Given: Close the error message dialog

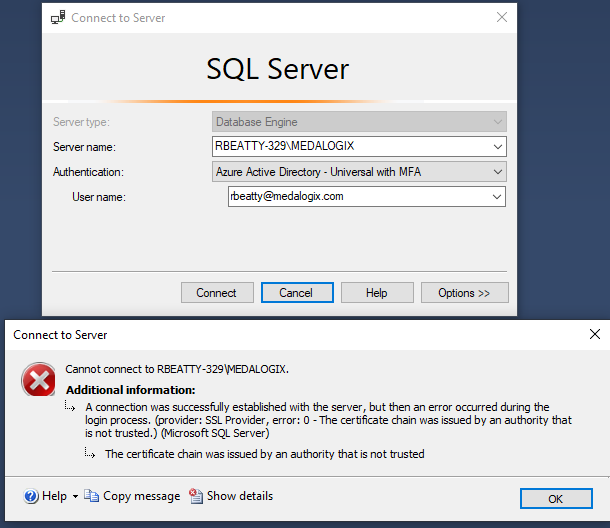Looking at the screenshot, I should [x=594, y=334].
